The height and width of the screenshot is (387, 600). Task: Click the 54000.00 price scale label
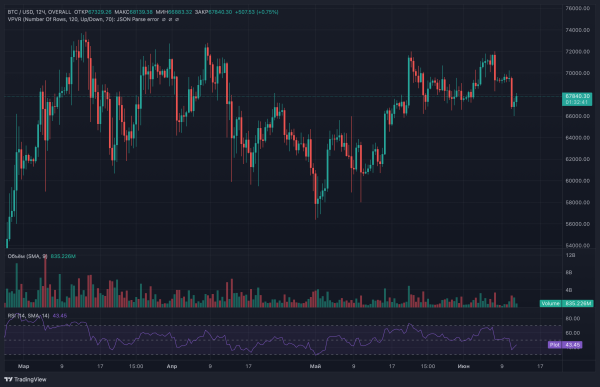tap(577, 245)
